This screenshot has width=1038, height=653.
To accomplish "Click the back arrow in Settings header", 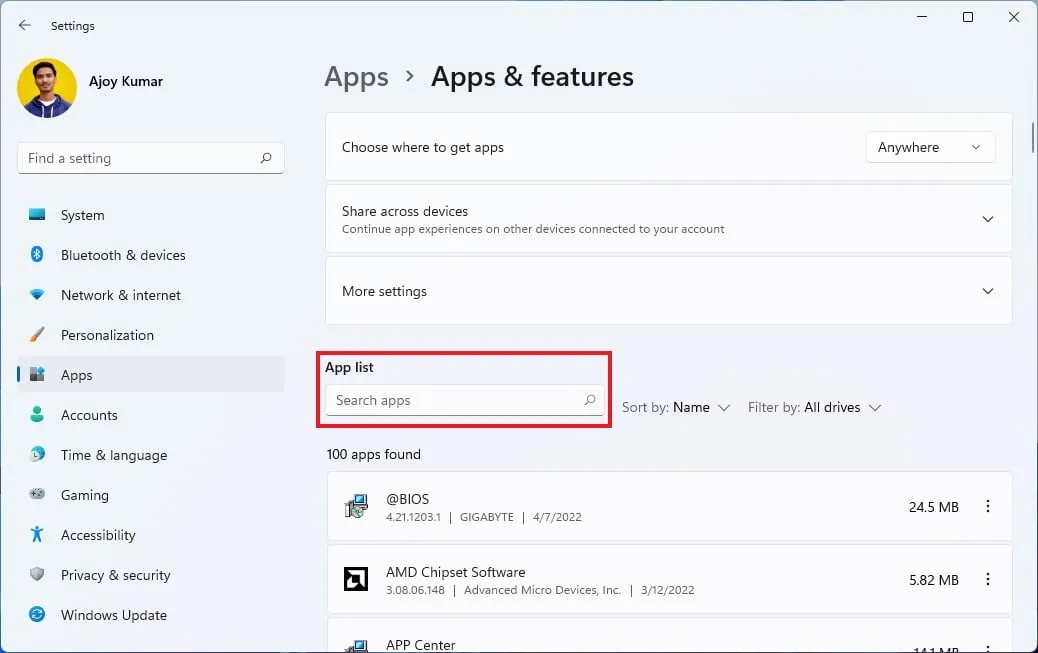I will pyautogui.click(x=25, y=25).
